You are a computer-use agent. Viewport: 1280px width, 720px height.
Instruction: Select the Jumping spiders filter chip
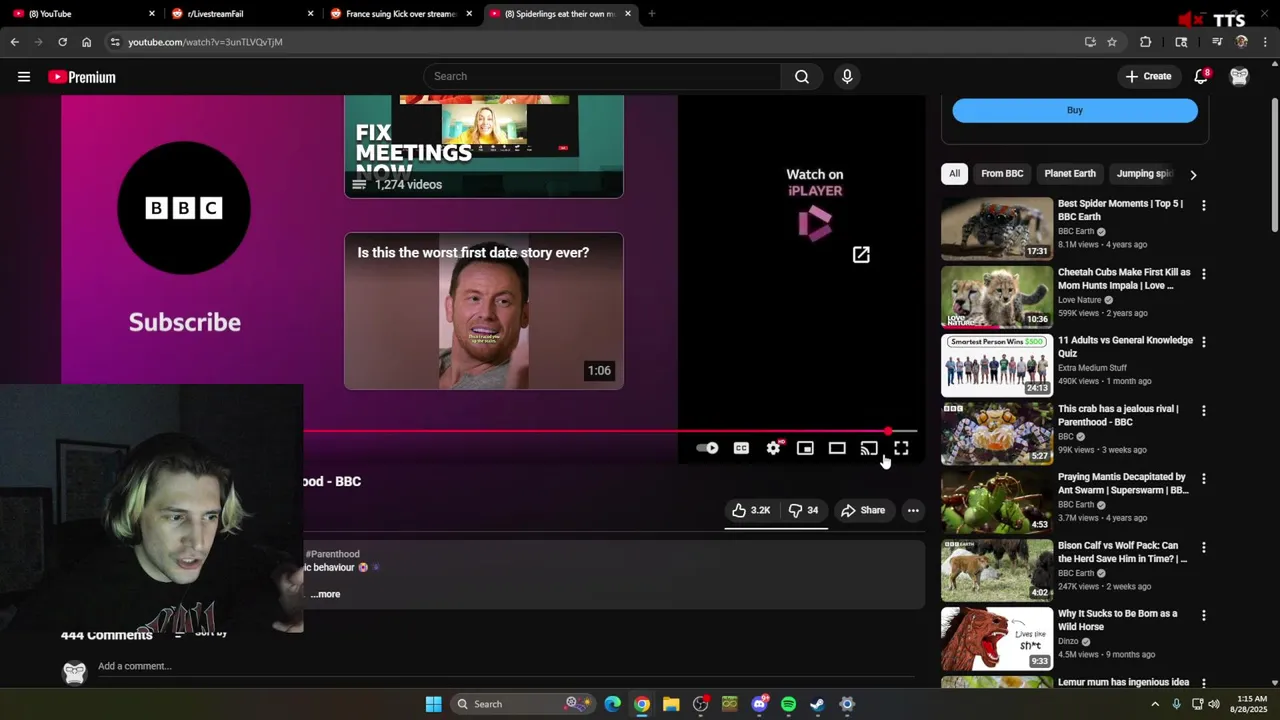coord(1143,173)
